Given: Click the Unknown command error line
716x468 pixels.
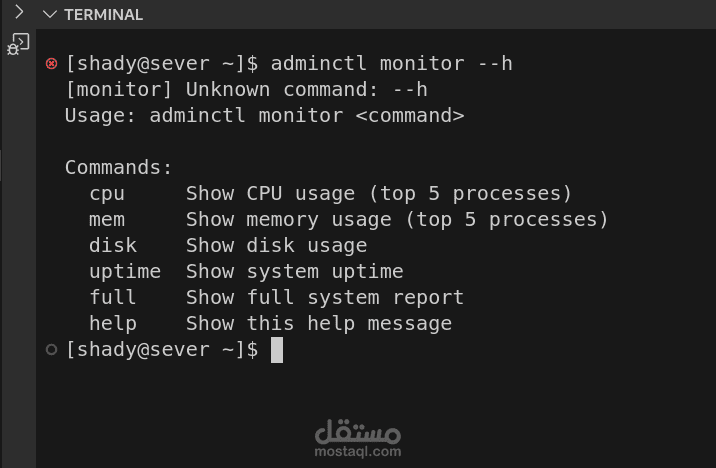Looking at the screenshot, I should (247, 89).
